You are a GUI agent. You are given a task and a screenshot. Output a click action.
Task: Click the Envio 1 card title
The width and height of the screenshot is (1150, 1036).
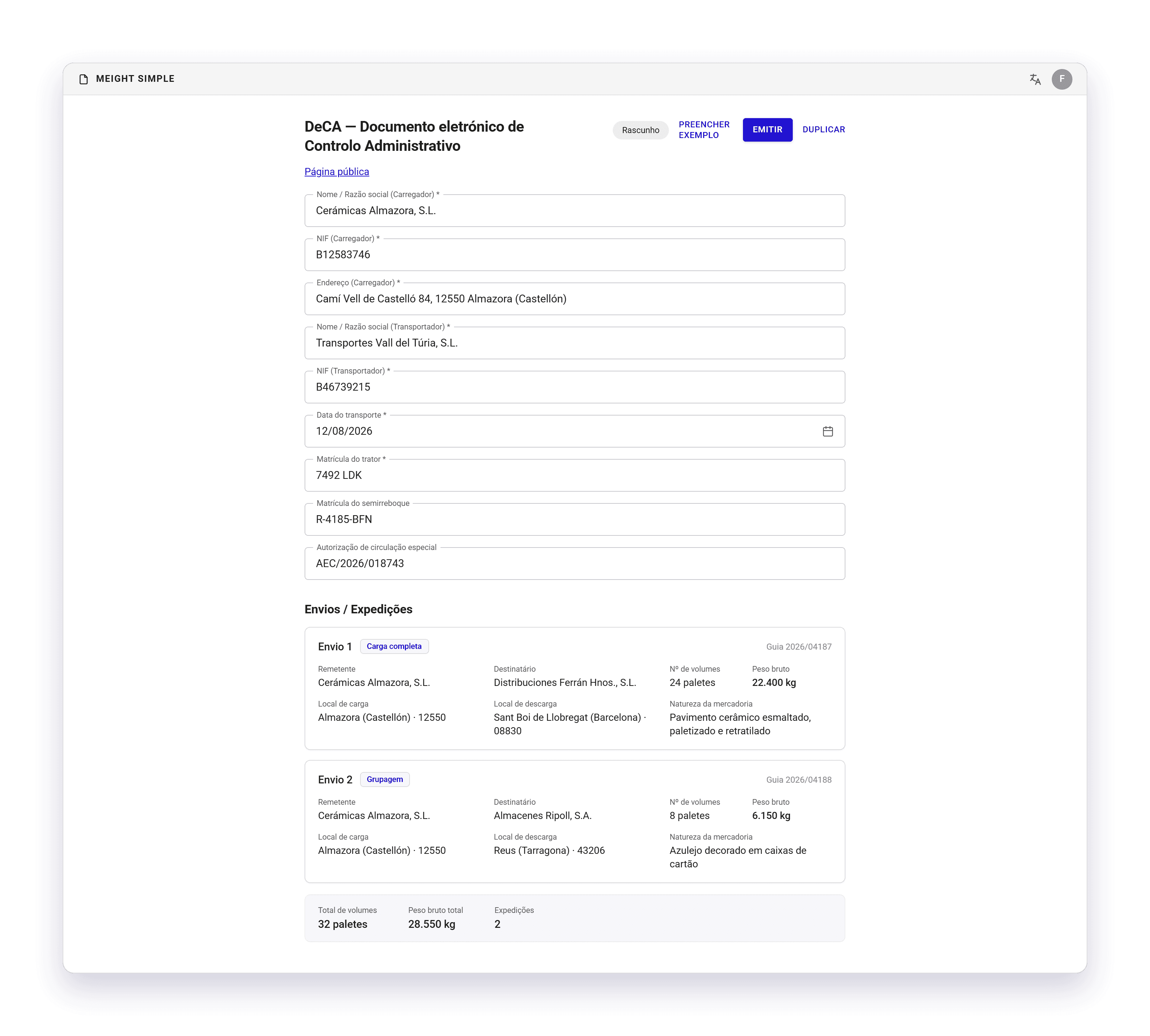click(335, 647)
